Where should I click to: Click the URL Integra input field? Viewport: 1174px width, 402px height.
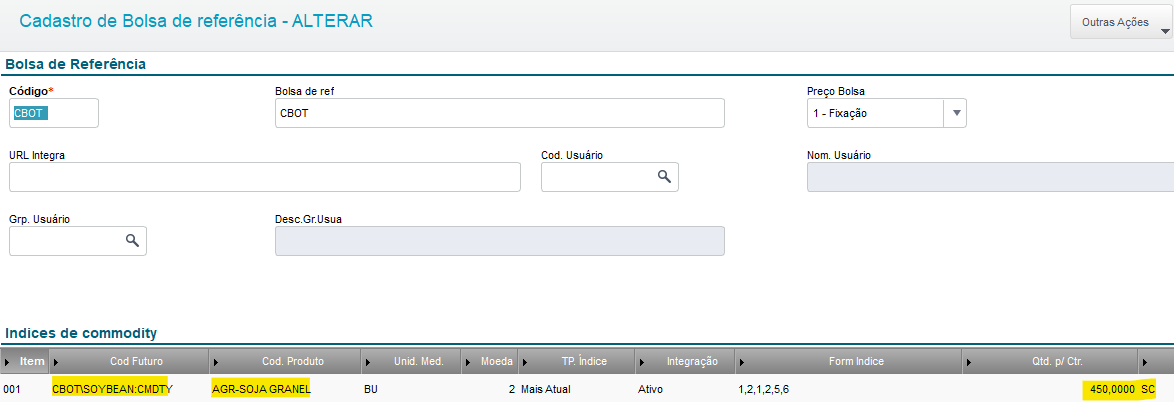click(x=264, y=177)
